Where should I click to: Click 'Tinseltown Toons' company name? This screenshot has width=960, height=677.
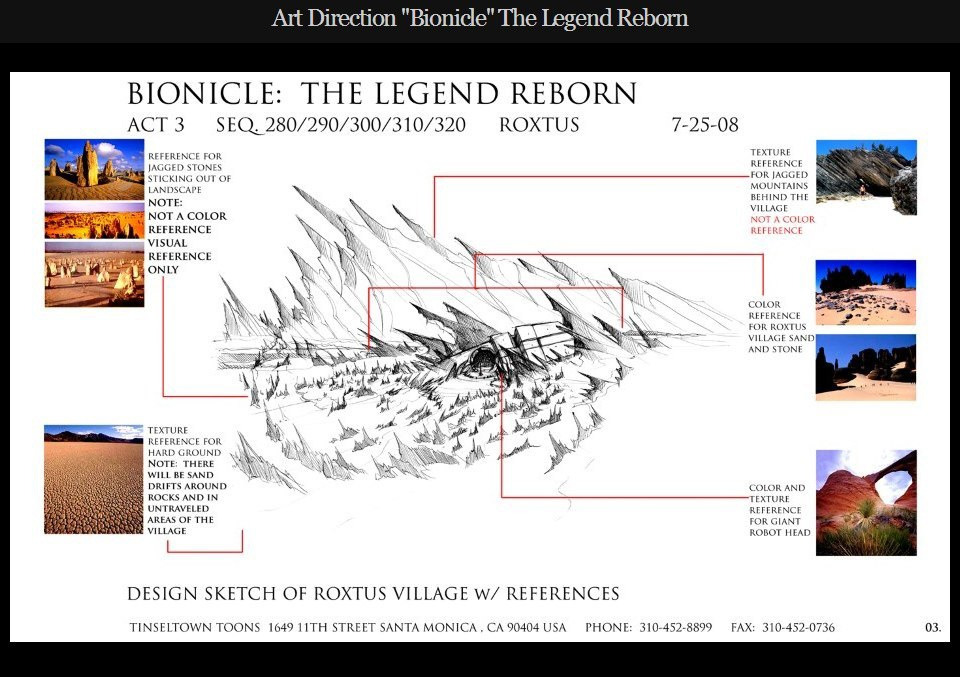coord(195,627)
